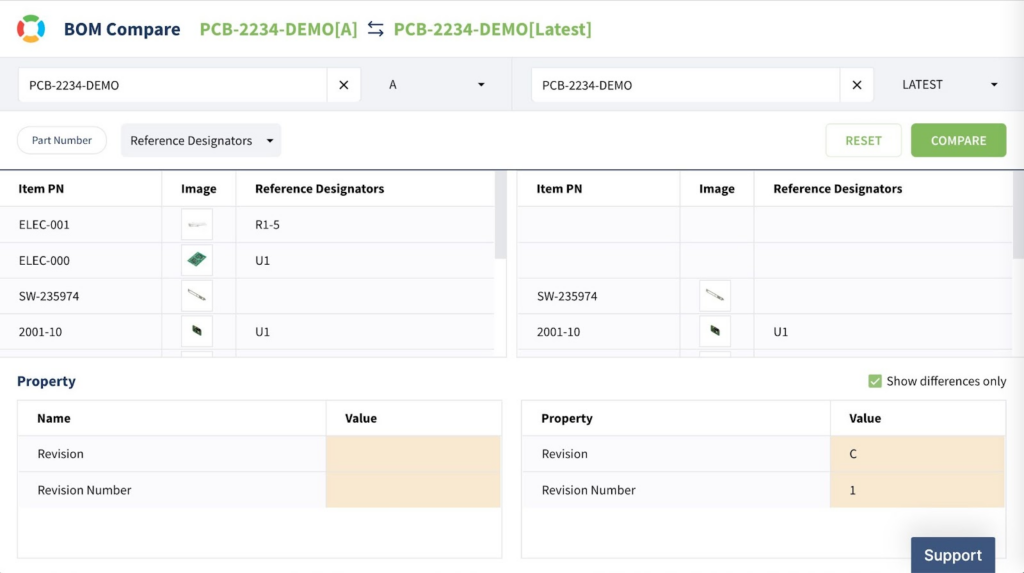
Task: Click the green COMPARE button
Action: click(959, 140)
